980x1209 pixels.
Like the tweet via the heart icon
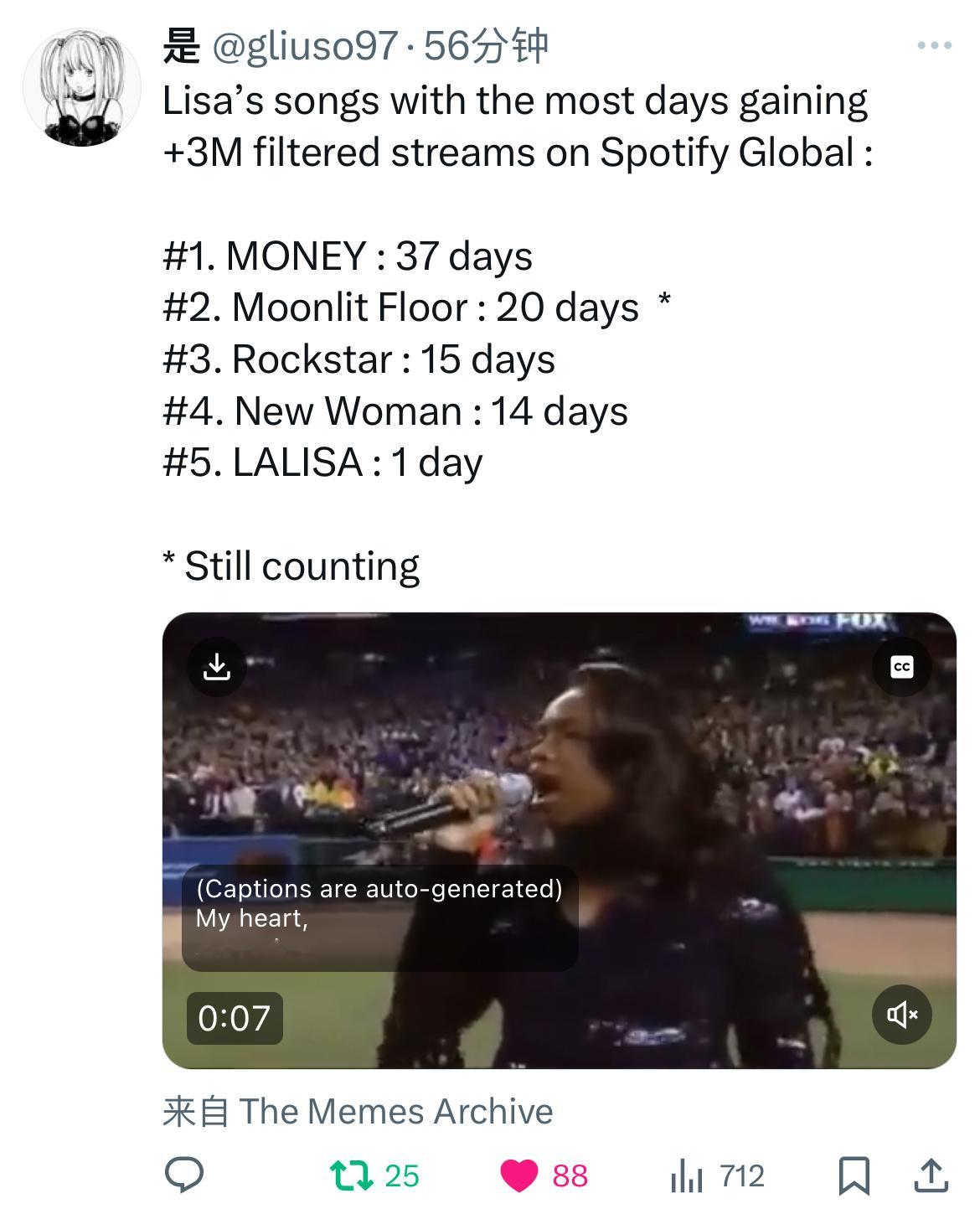point(519,1175)
